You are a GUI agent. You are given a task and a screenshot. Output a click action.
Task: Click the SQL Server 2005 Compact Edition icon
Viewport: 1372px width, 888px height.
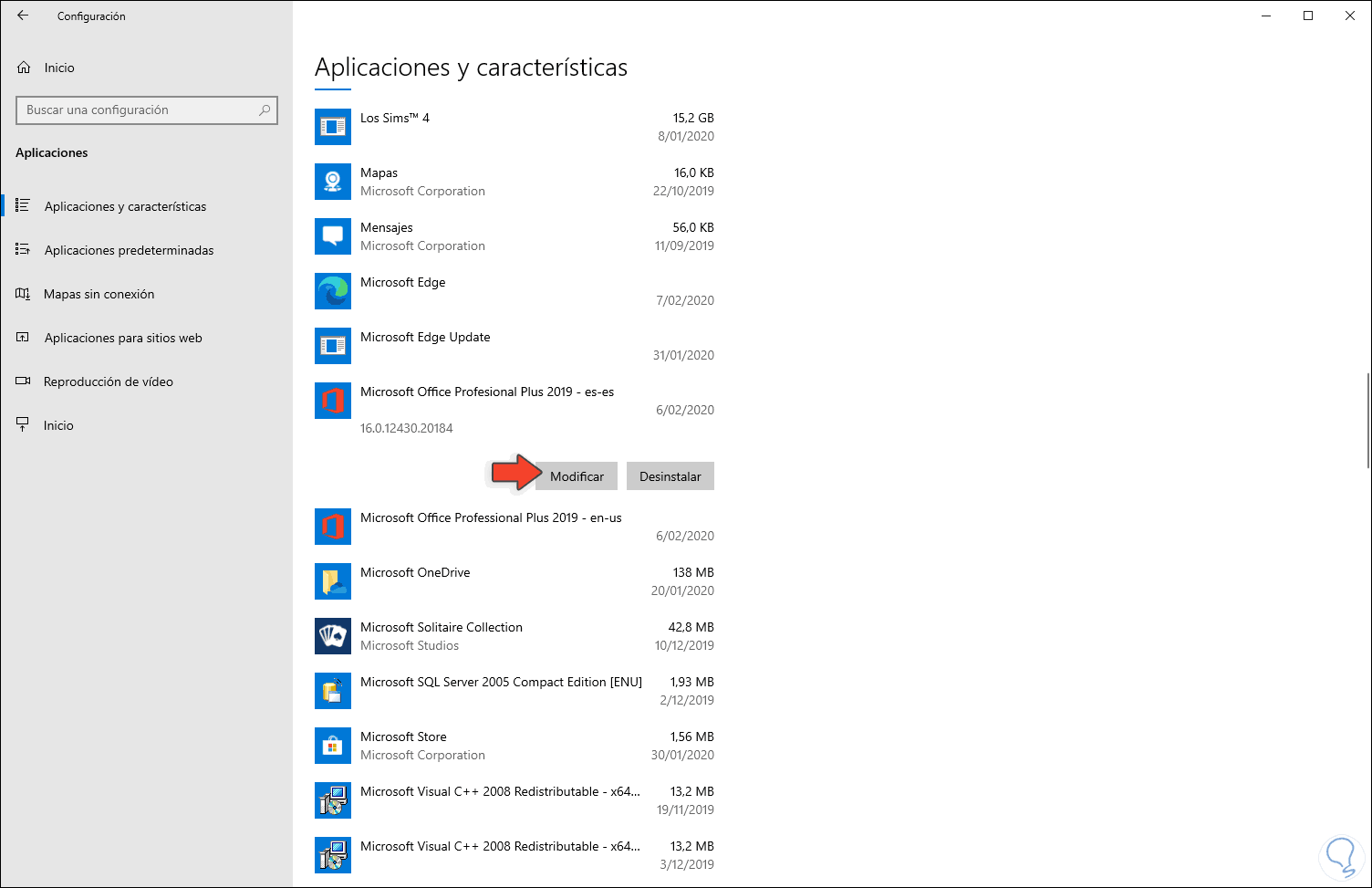pyautogui.click(x=333, y=691)
